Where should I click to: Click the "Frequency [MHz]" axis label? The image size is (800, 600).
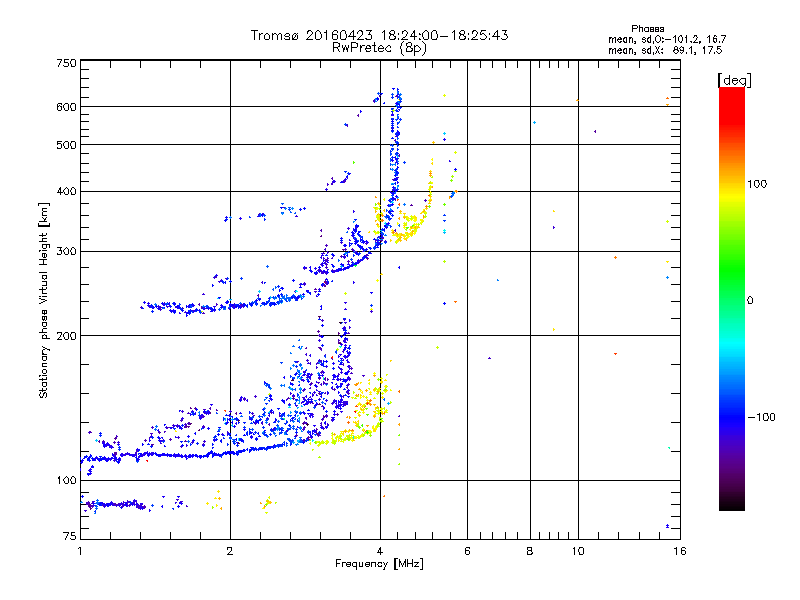click(379, 564)
